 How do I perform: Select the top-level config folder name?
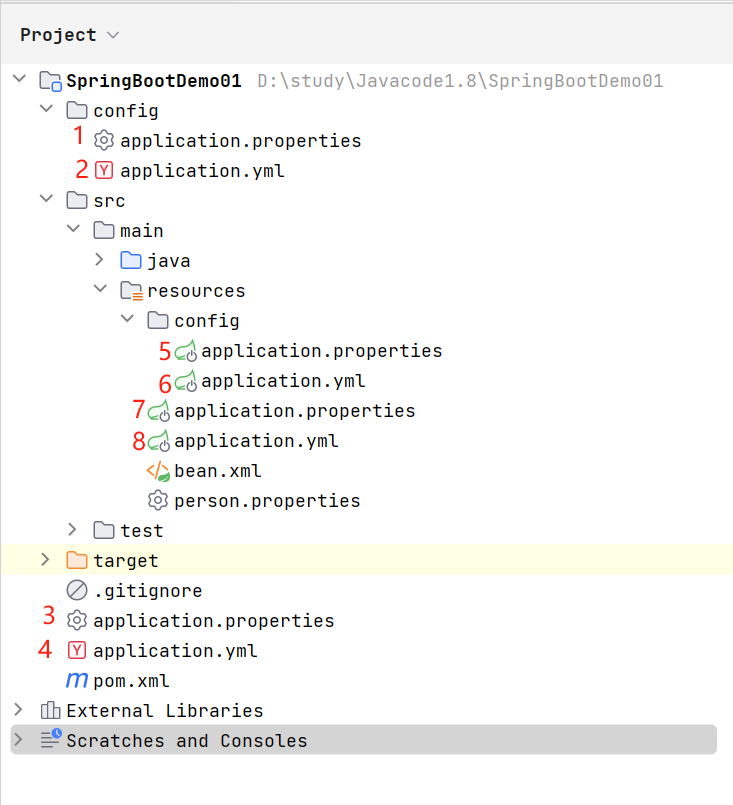pos(126,111)
